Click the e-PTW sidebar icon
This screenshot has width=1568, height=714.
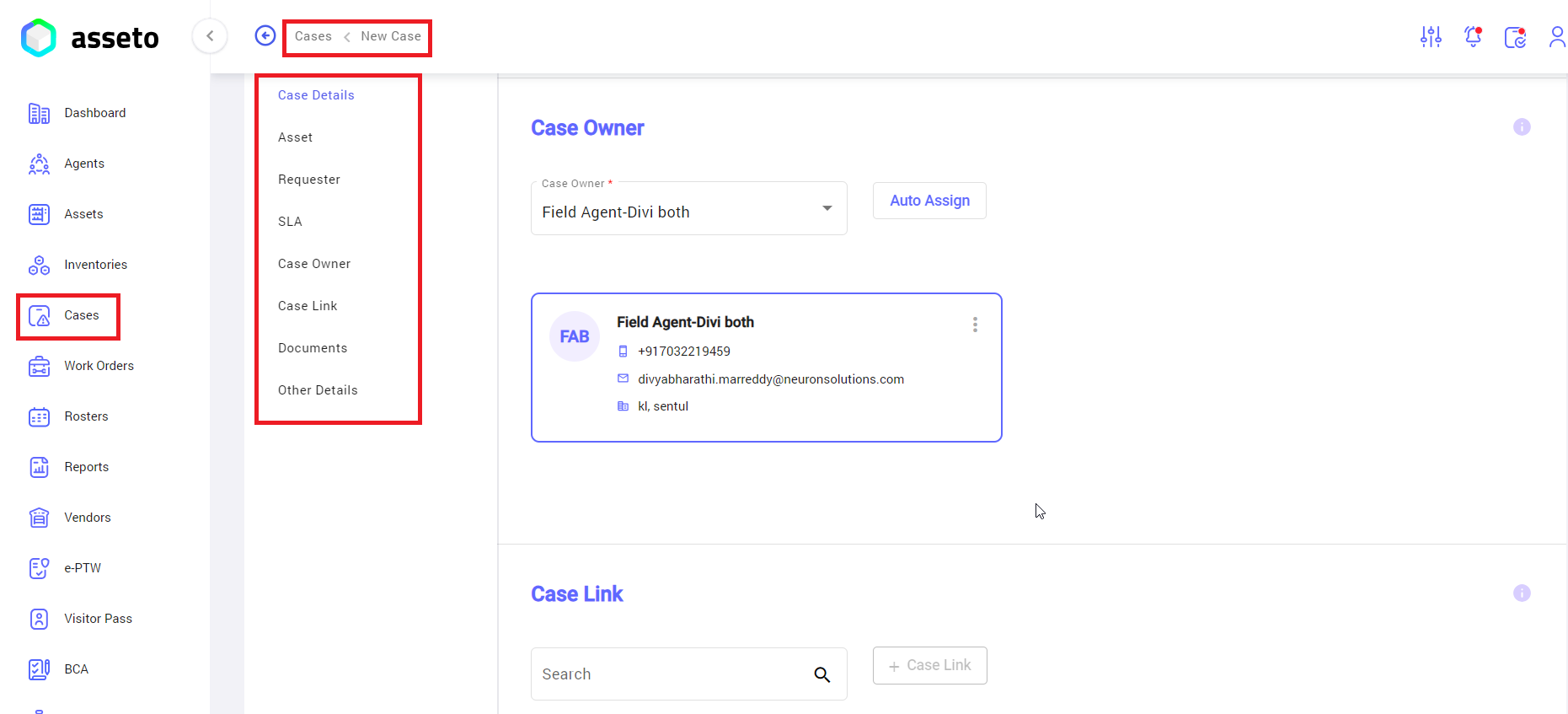tap(39, 568)
